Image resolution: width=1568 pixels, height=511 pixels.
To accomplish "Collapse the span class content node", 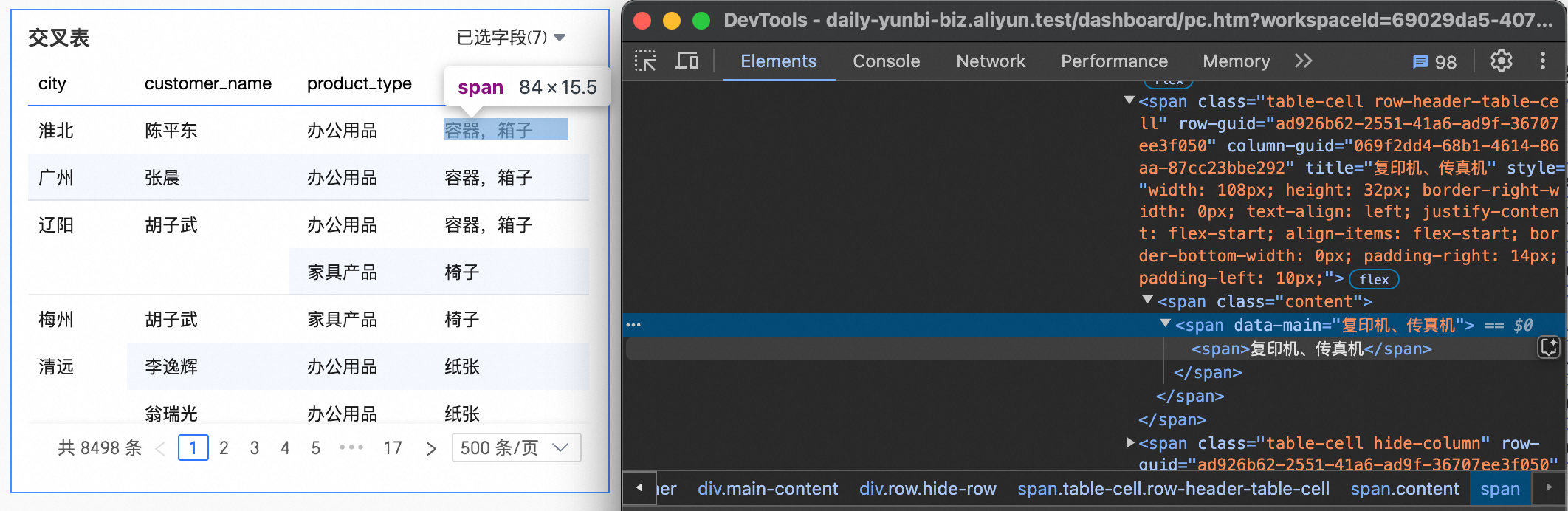I will pyautogui.click(x=1148, y=301).
